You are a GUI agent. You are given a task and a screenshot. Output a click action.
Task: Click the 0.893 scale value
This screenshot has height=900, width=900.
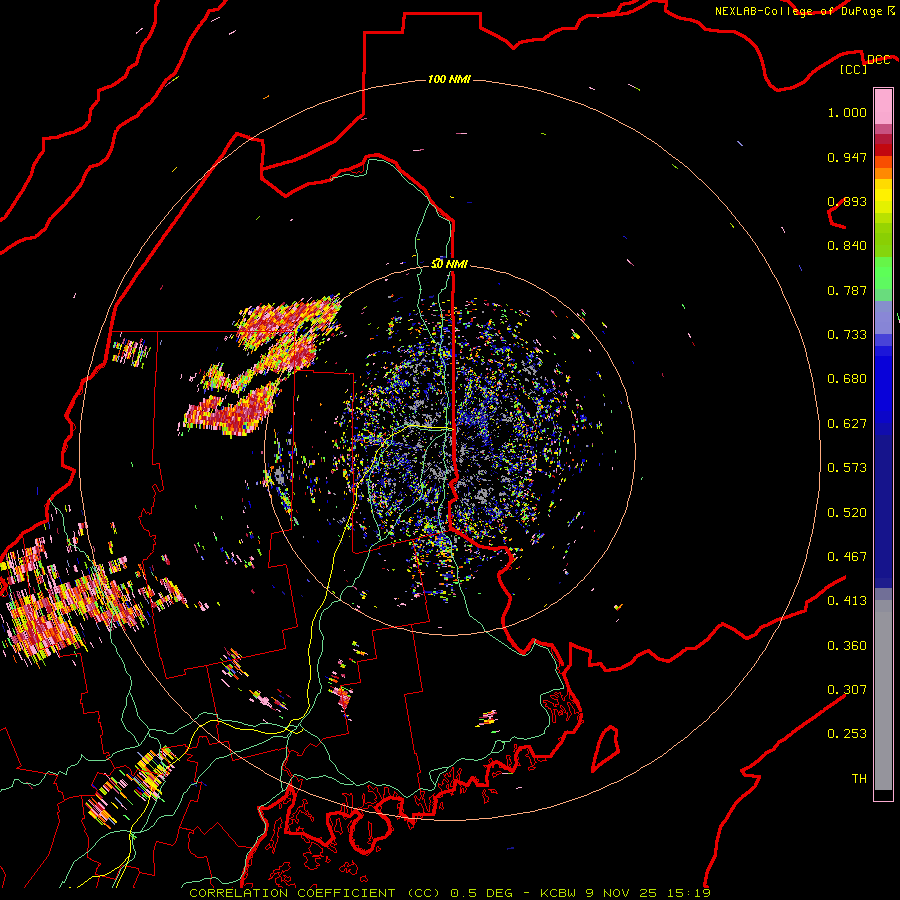coord(847,201)
